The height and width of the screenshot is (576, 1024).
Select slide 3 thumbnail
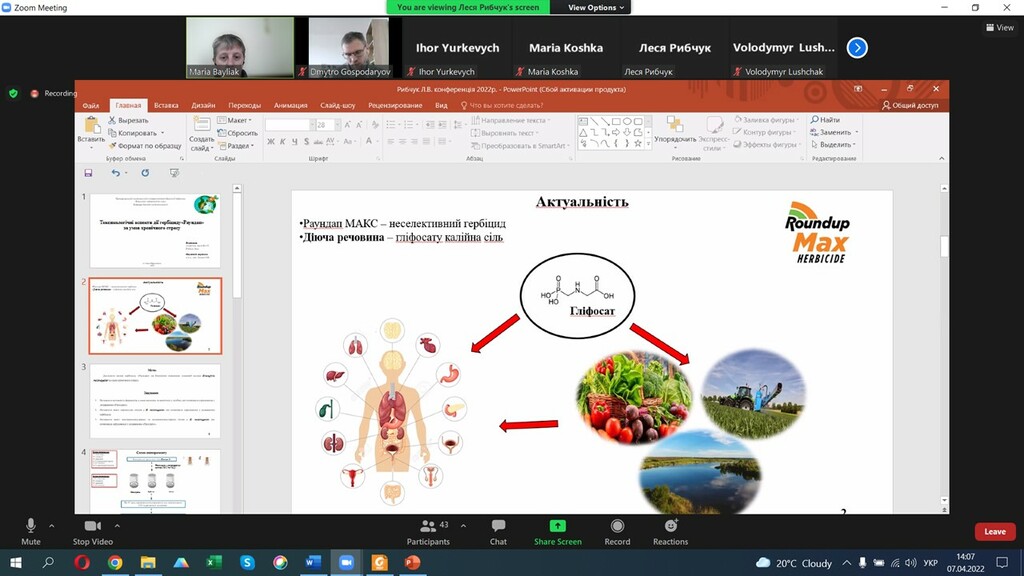pyautogui.click(x=155, y=400)
